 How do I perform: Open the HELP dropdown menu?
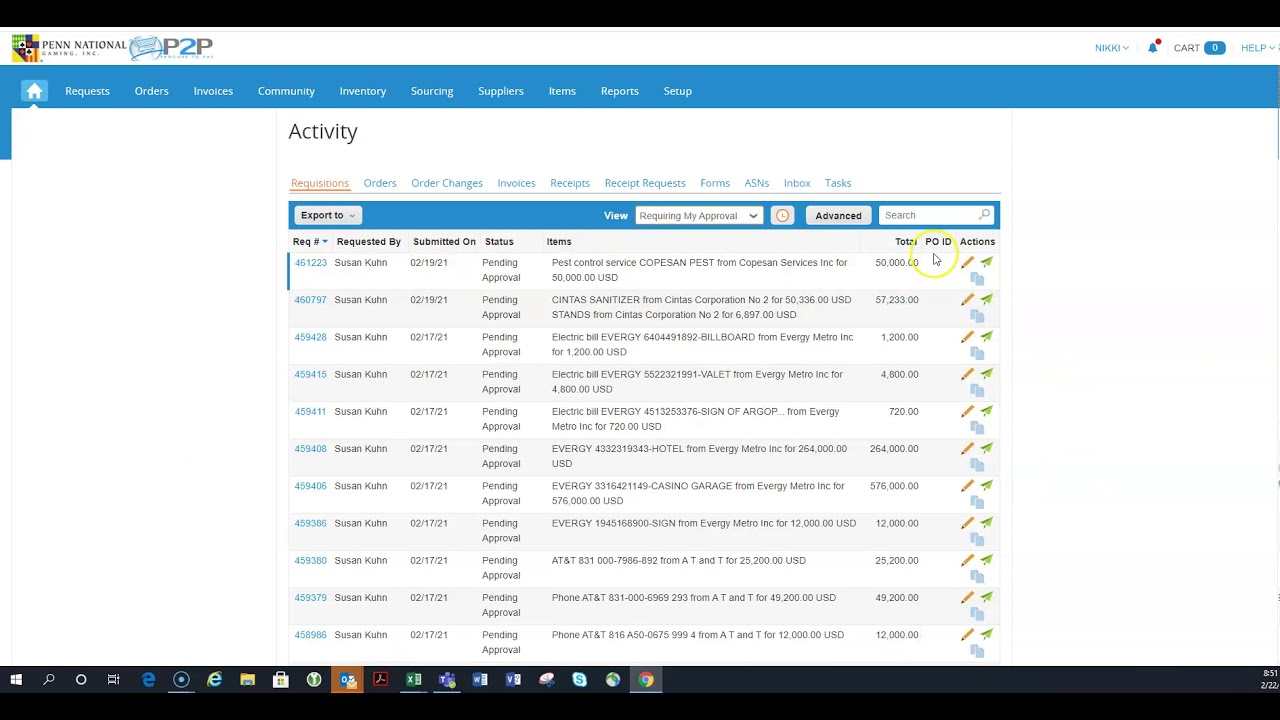1257,48
